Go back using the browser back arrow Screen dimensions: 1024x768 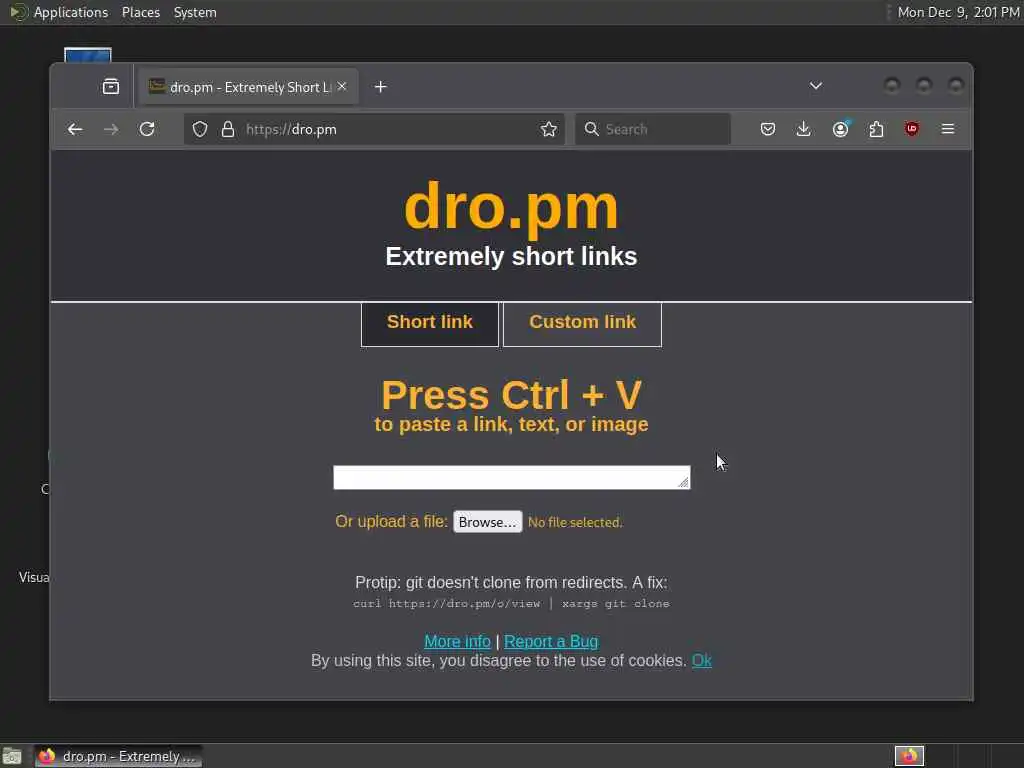click(75, 129)
